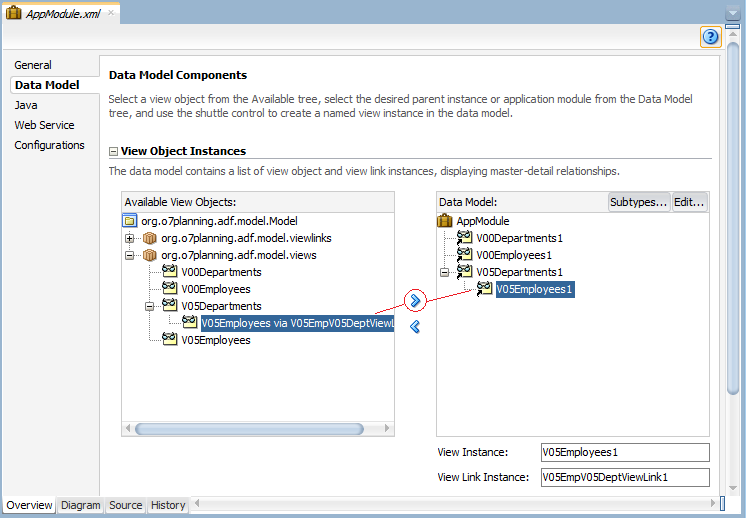Image resolution: width=746 pixels, height=518 pixels.
Task: Select the Java category in sidebar
Action: point(26,105)
